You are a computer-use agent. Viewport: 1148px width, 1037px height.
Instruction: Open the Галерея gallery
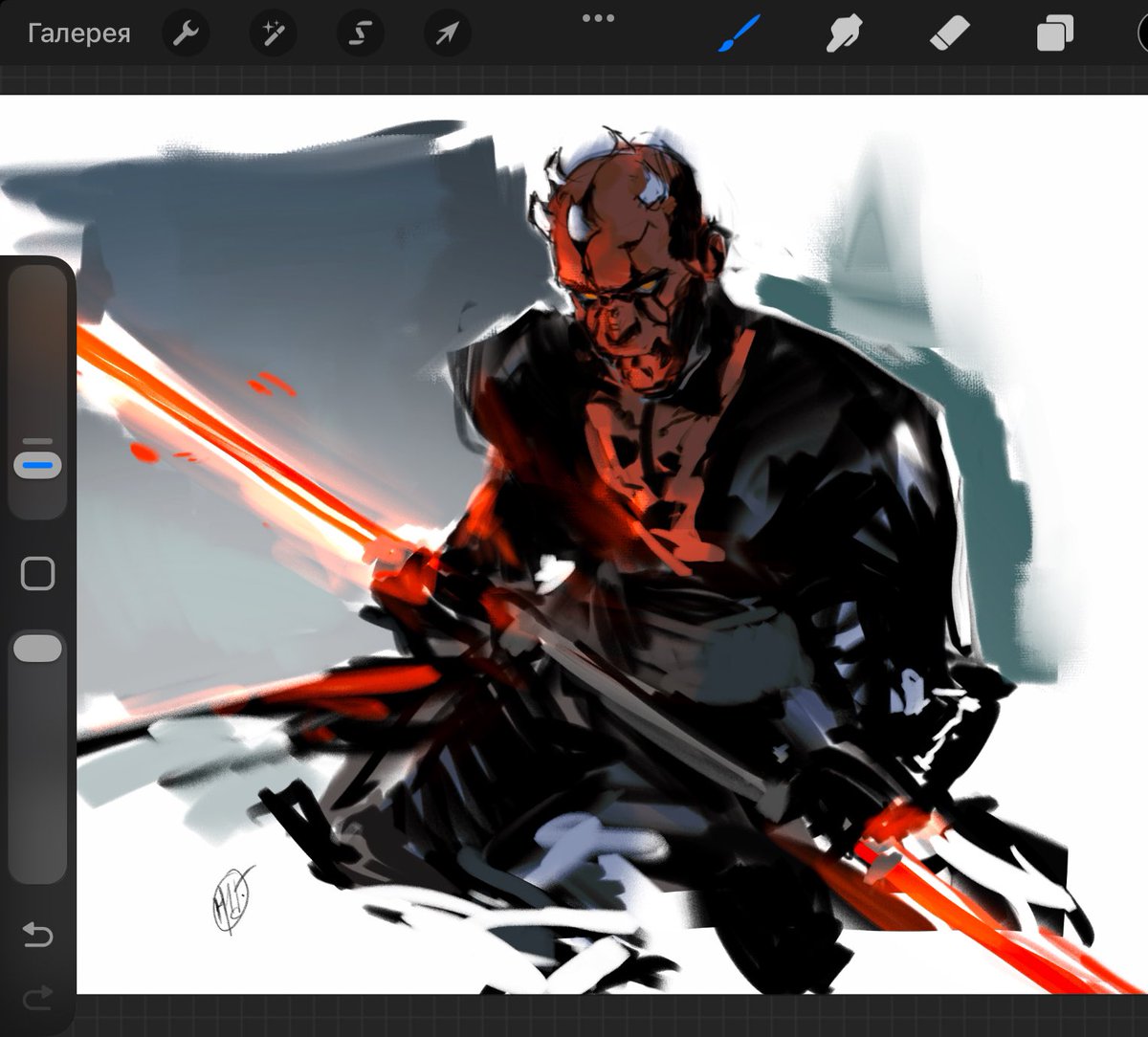point(78,34)
